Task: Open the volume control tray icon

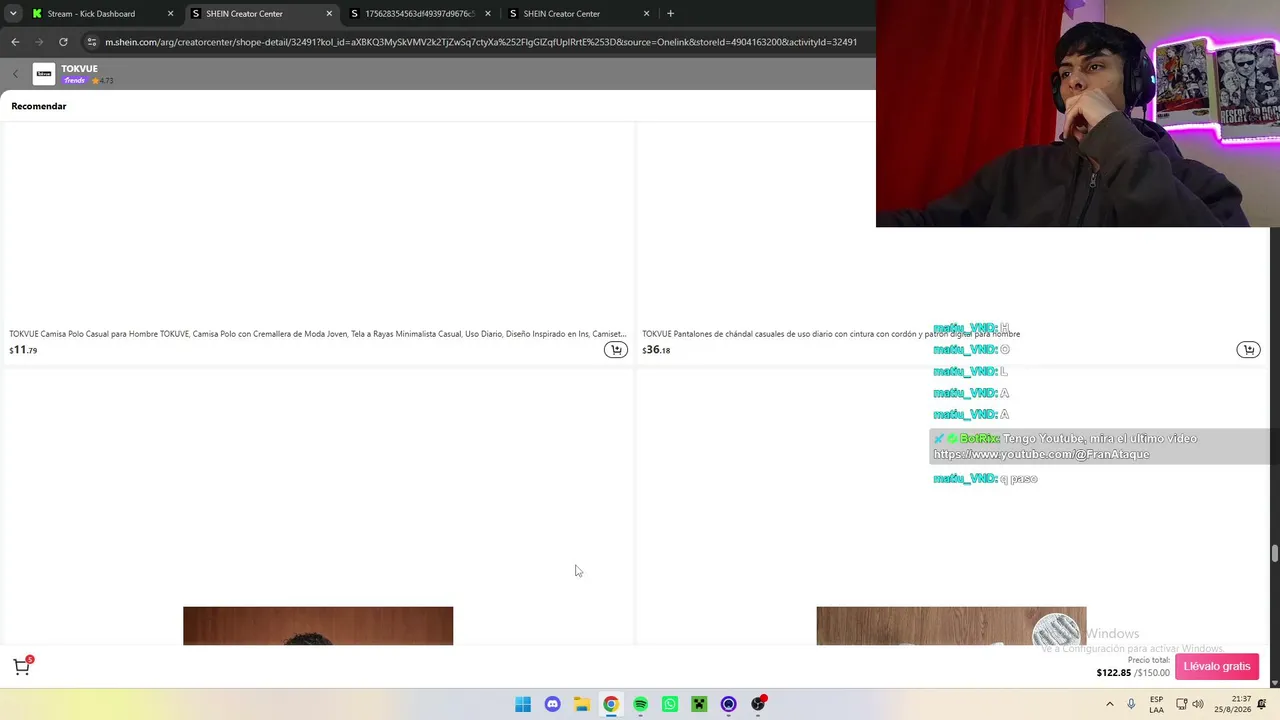Action: tap(1198, 704)
